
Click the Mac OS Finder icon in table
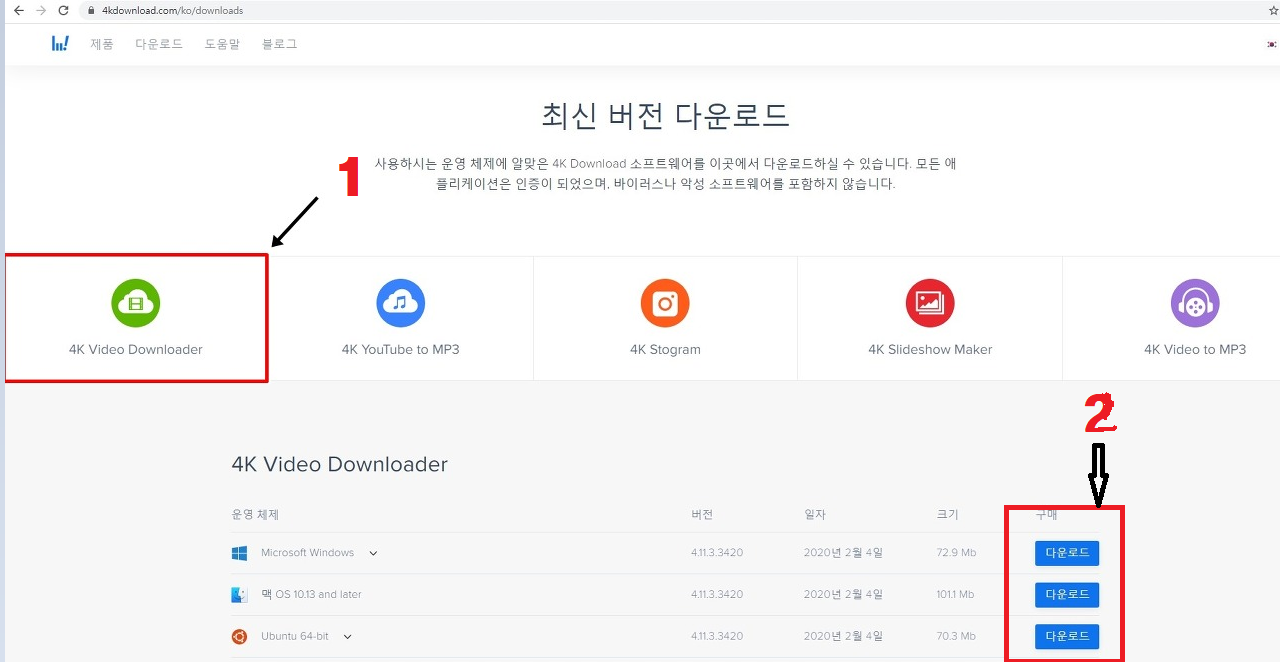tap(239, 595)
